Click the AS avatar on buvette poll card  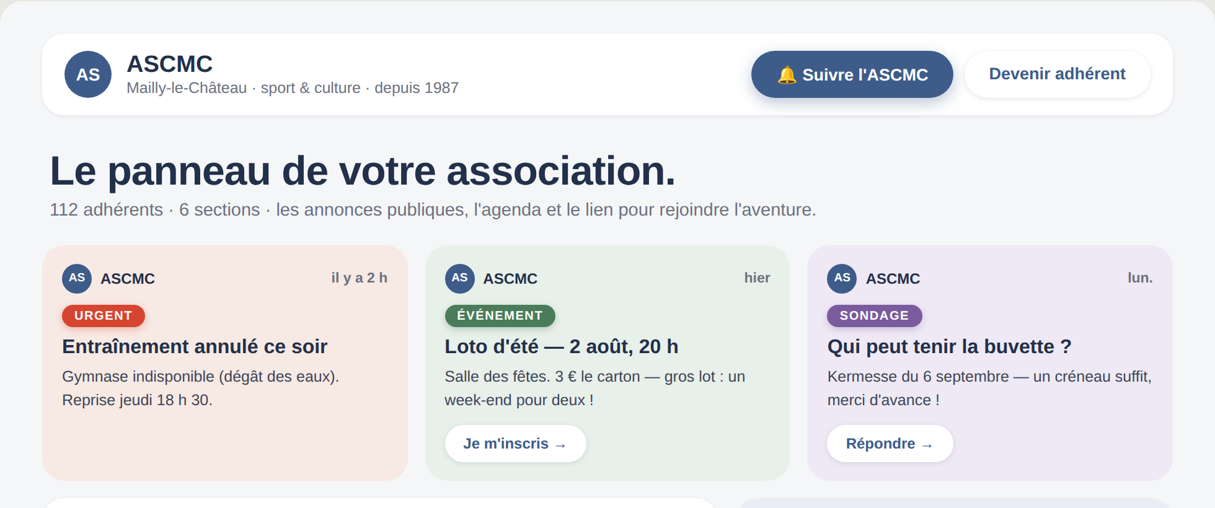coord(842,278)
